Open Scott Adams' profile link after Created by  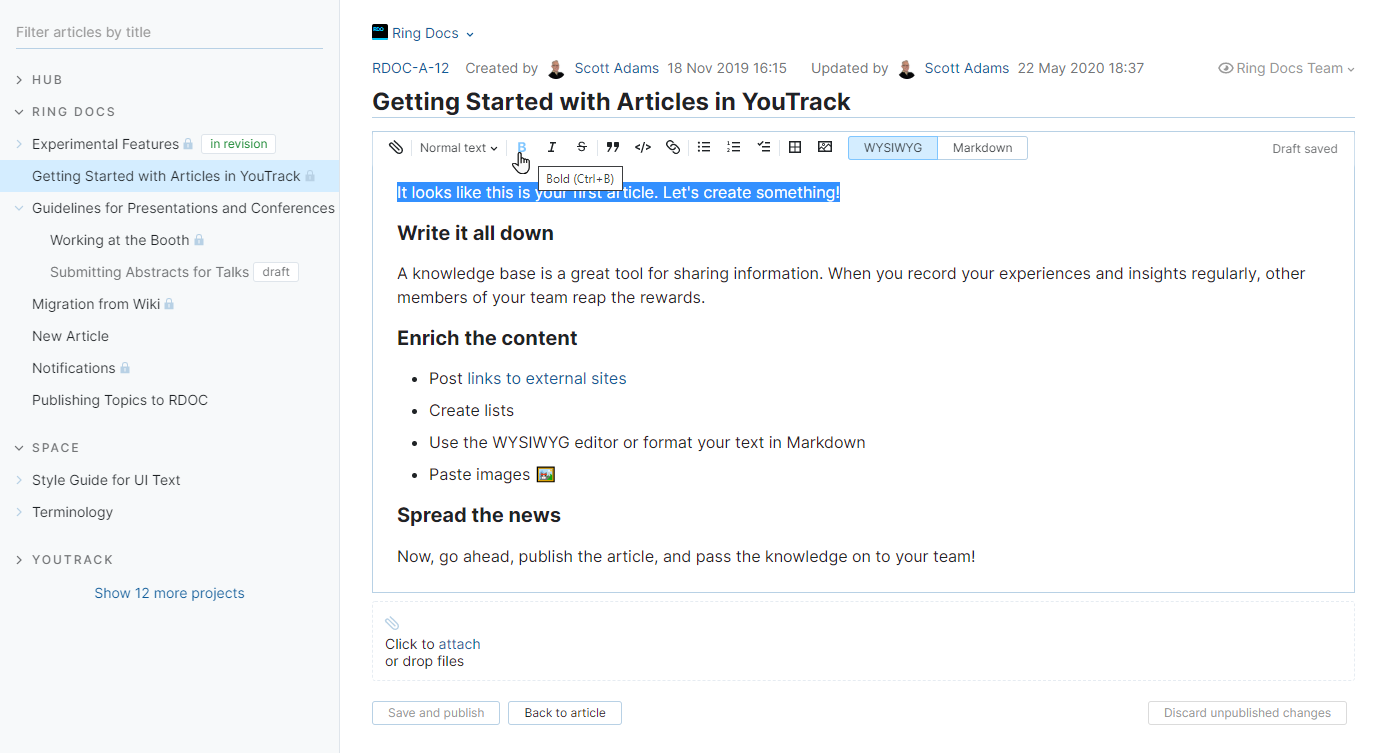(x=617, y=68)
